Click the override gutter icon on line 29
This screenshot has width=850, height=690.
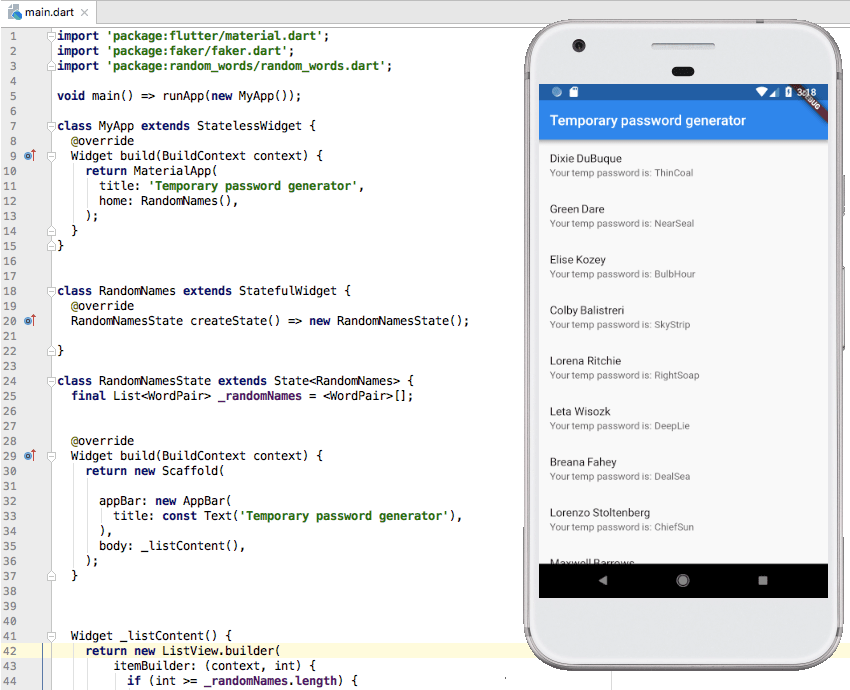click(x=30, y=455)
